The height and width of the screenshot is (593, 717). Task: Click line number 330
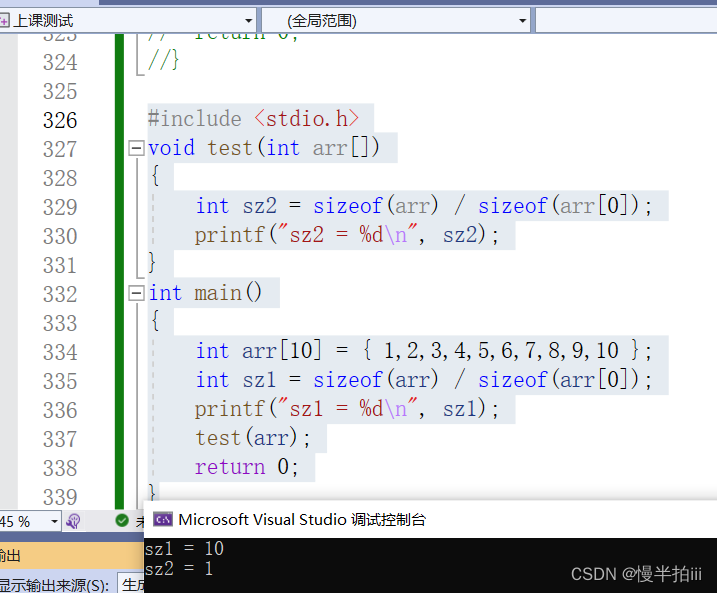[60, 236]
